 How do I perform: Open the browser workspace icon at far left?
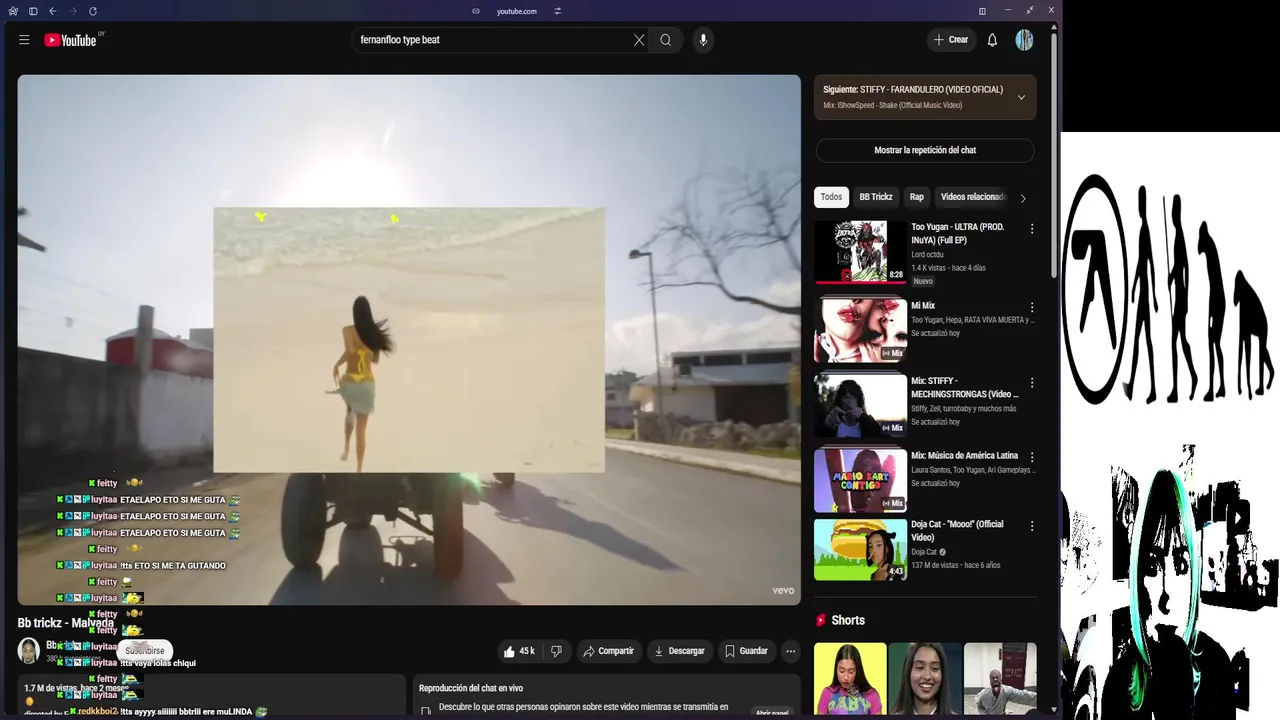(x=13, y=11)
